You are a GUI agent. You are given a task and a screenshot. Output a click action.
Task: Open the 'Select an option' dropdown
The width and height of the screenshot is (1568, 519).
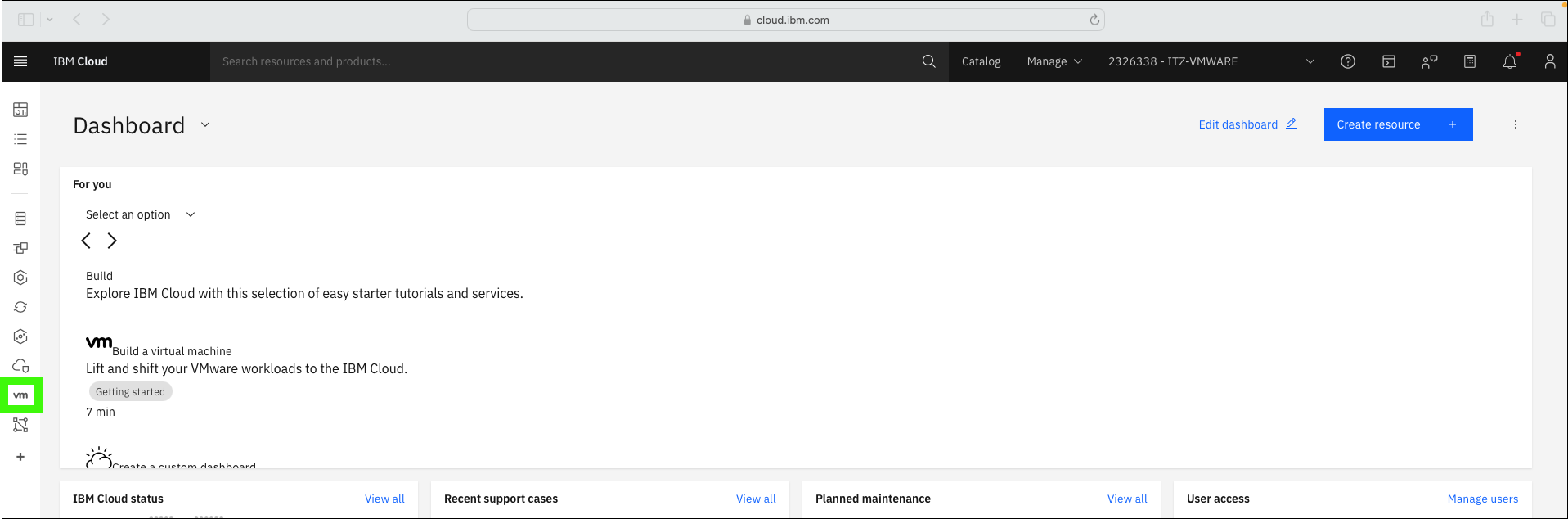pos(141,214)
